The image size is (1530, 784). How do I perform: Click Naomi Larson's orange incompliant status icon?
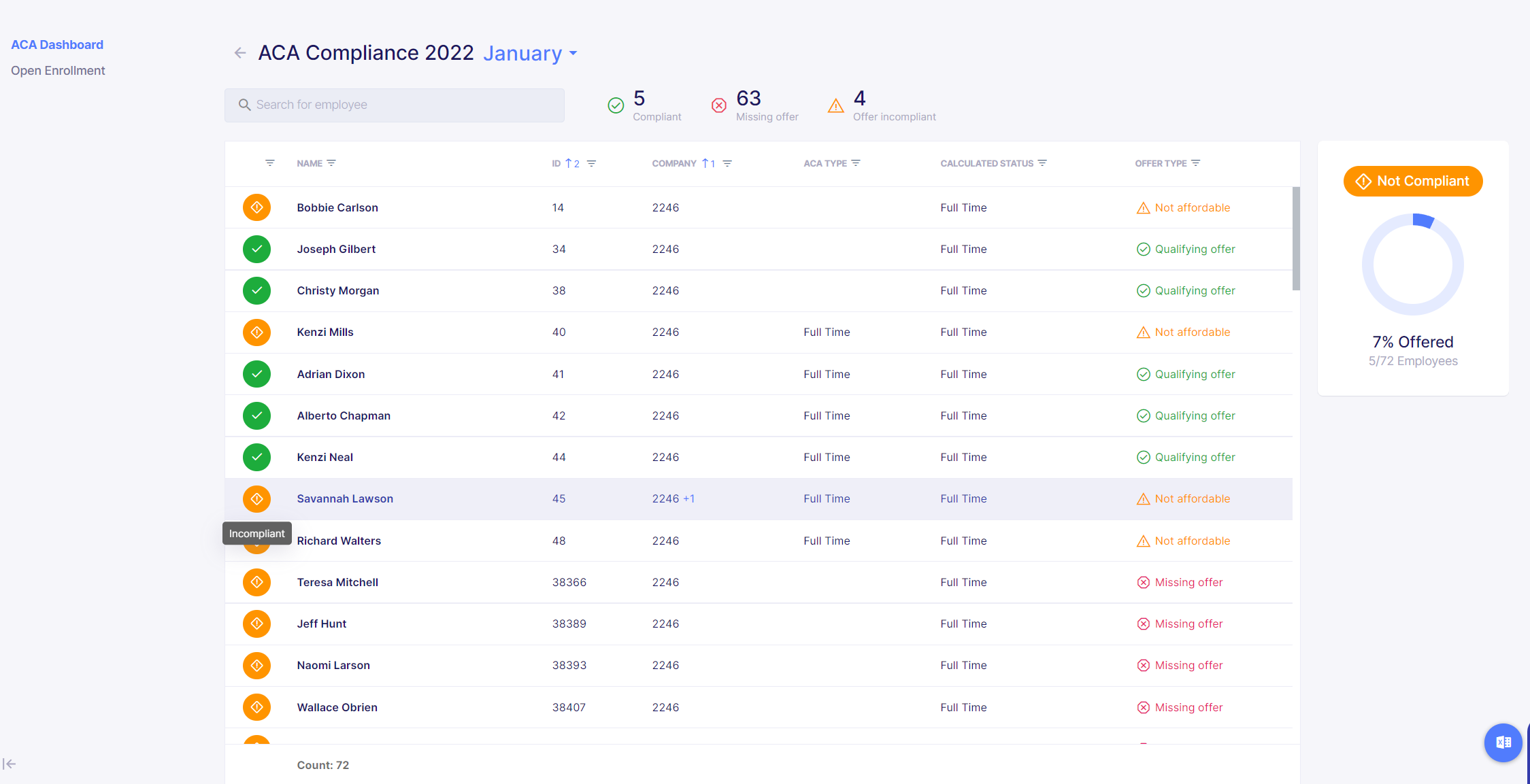pyautogui.click(x=256, y=665)
